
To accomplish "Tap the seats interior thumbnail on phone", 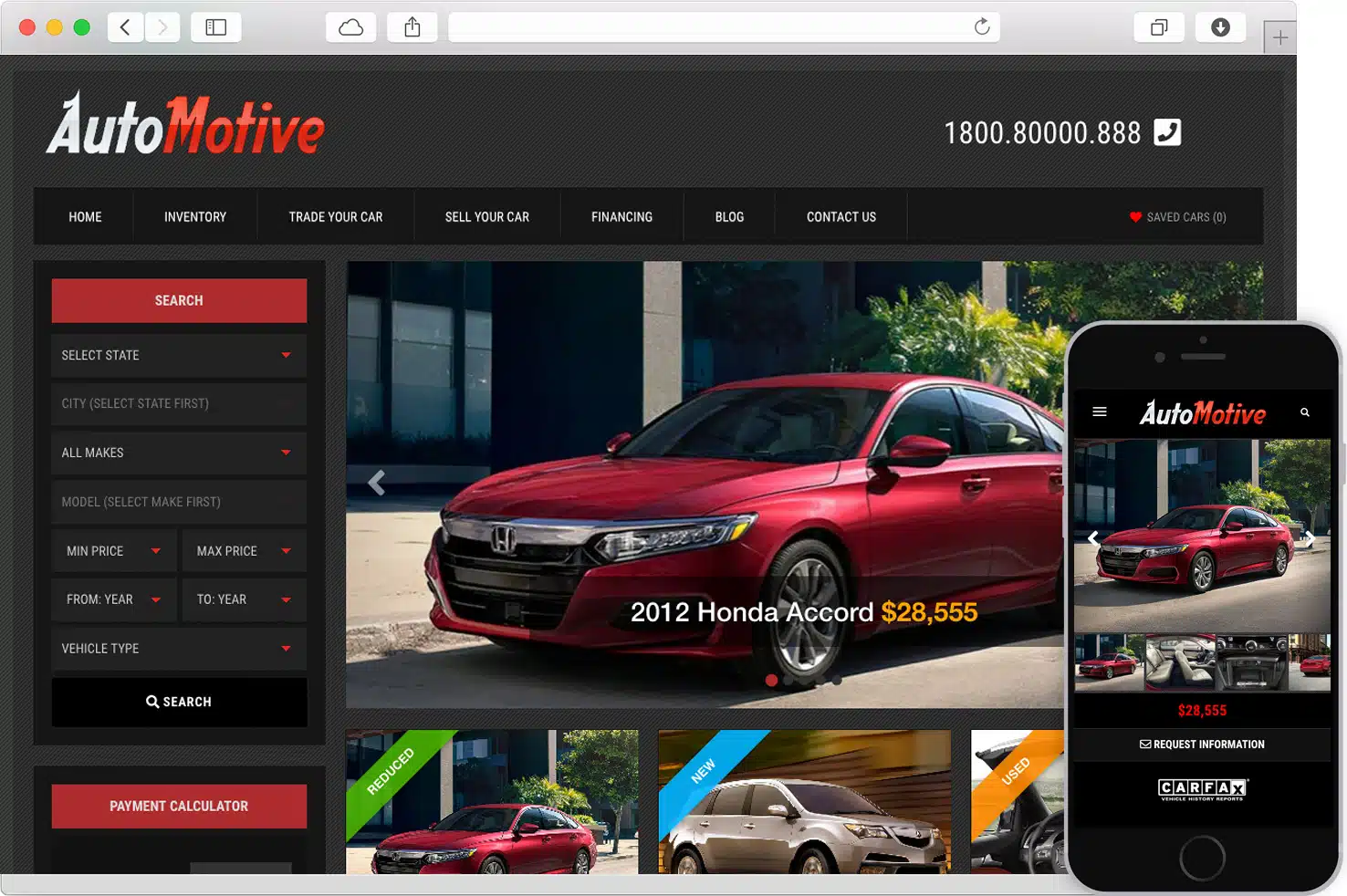I will (x=1180, y=662).
